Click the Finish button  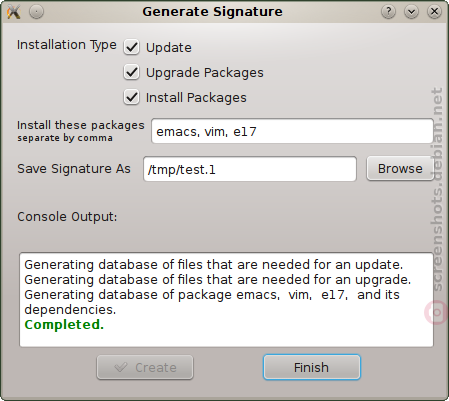pyautogui.click(x=312, y=367)
